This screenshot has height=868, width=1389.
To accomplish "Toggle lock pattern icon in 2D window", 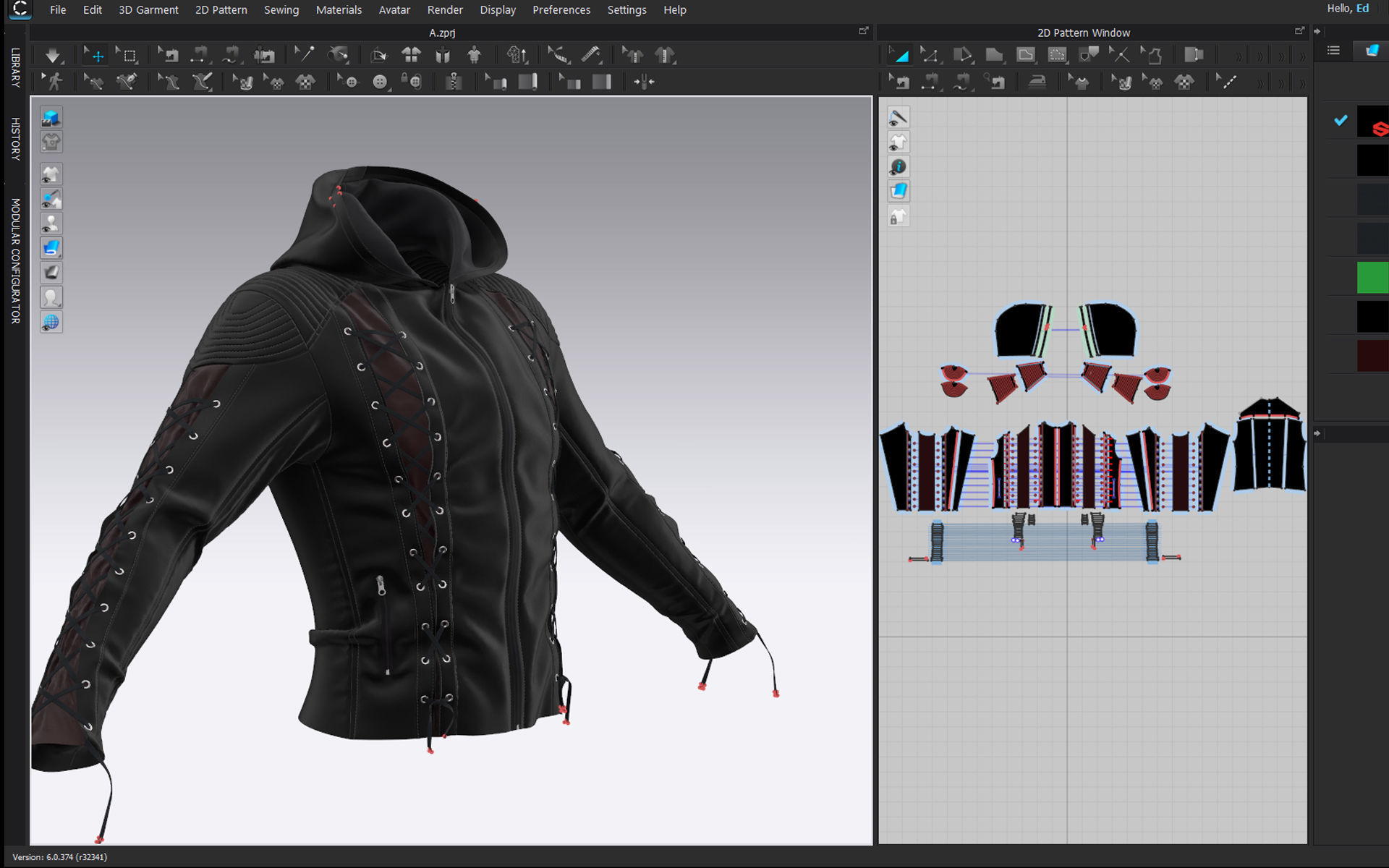I will point(898,216).
